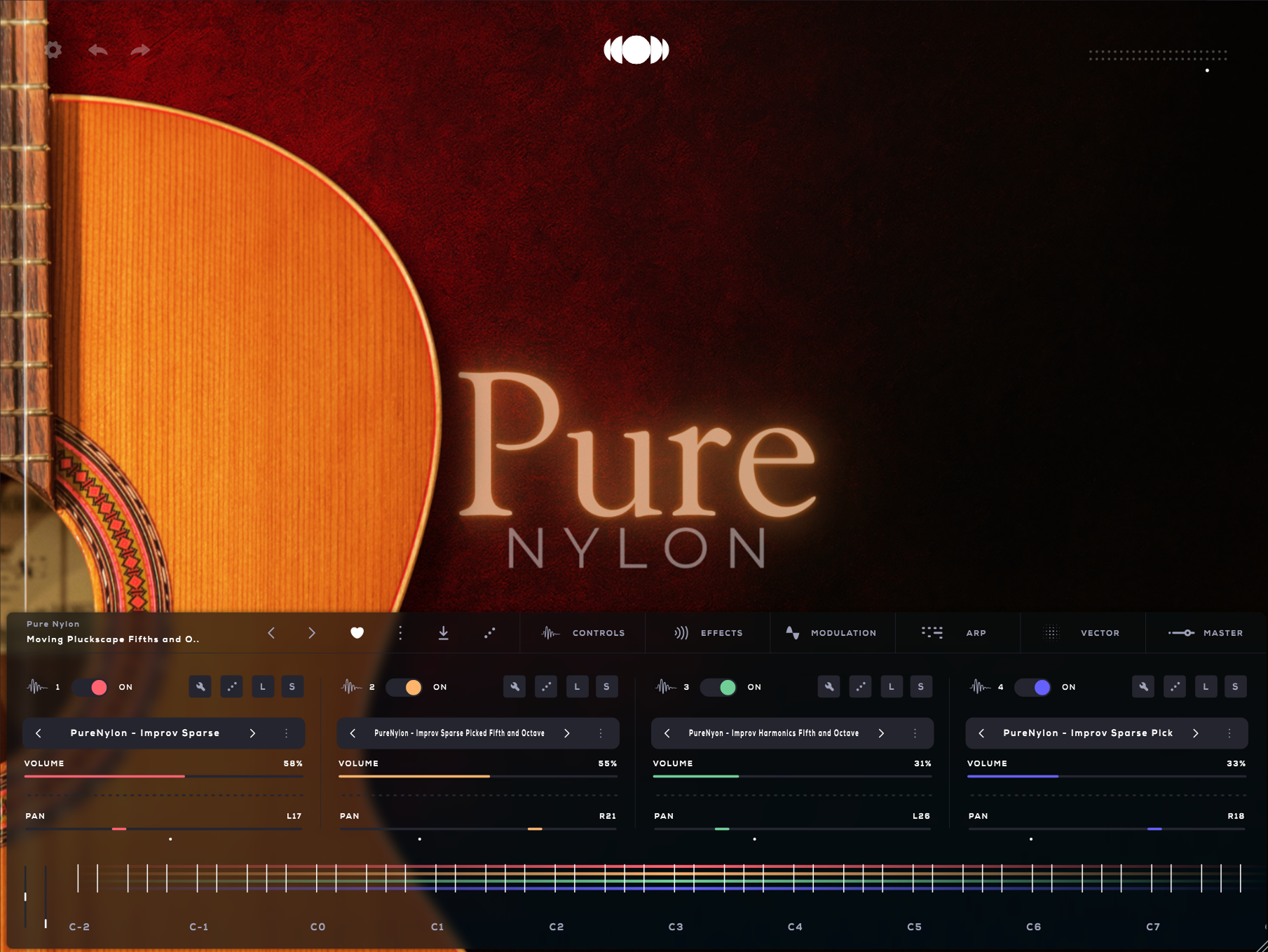Favorite the preset with heart icon

357,633
